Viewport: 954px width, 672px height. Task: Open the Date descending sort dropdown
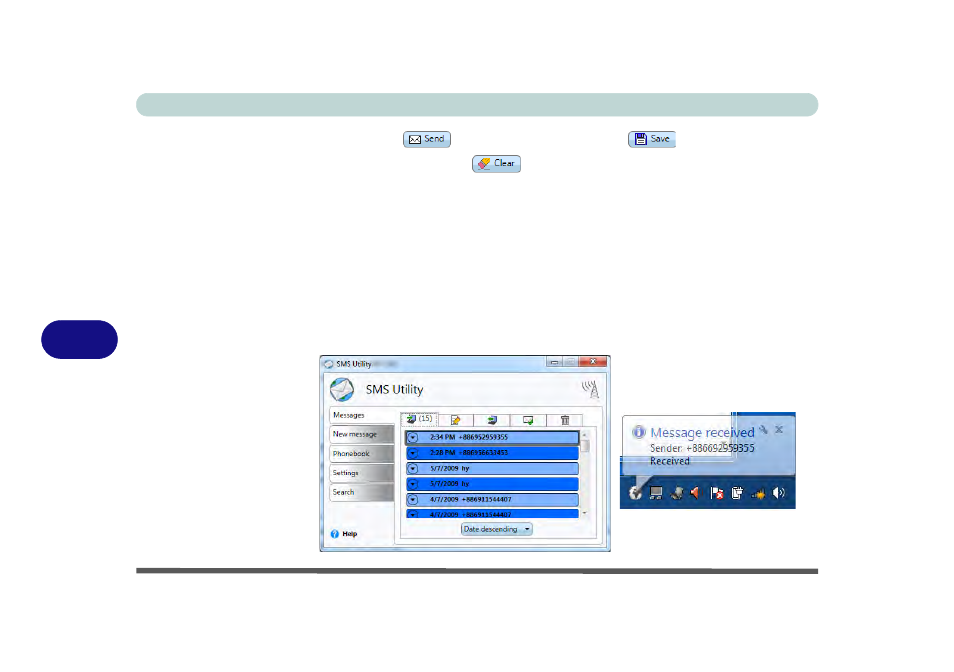tap(496, 529)
